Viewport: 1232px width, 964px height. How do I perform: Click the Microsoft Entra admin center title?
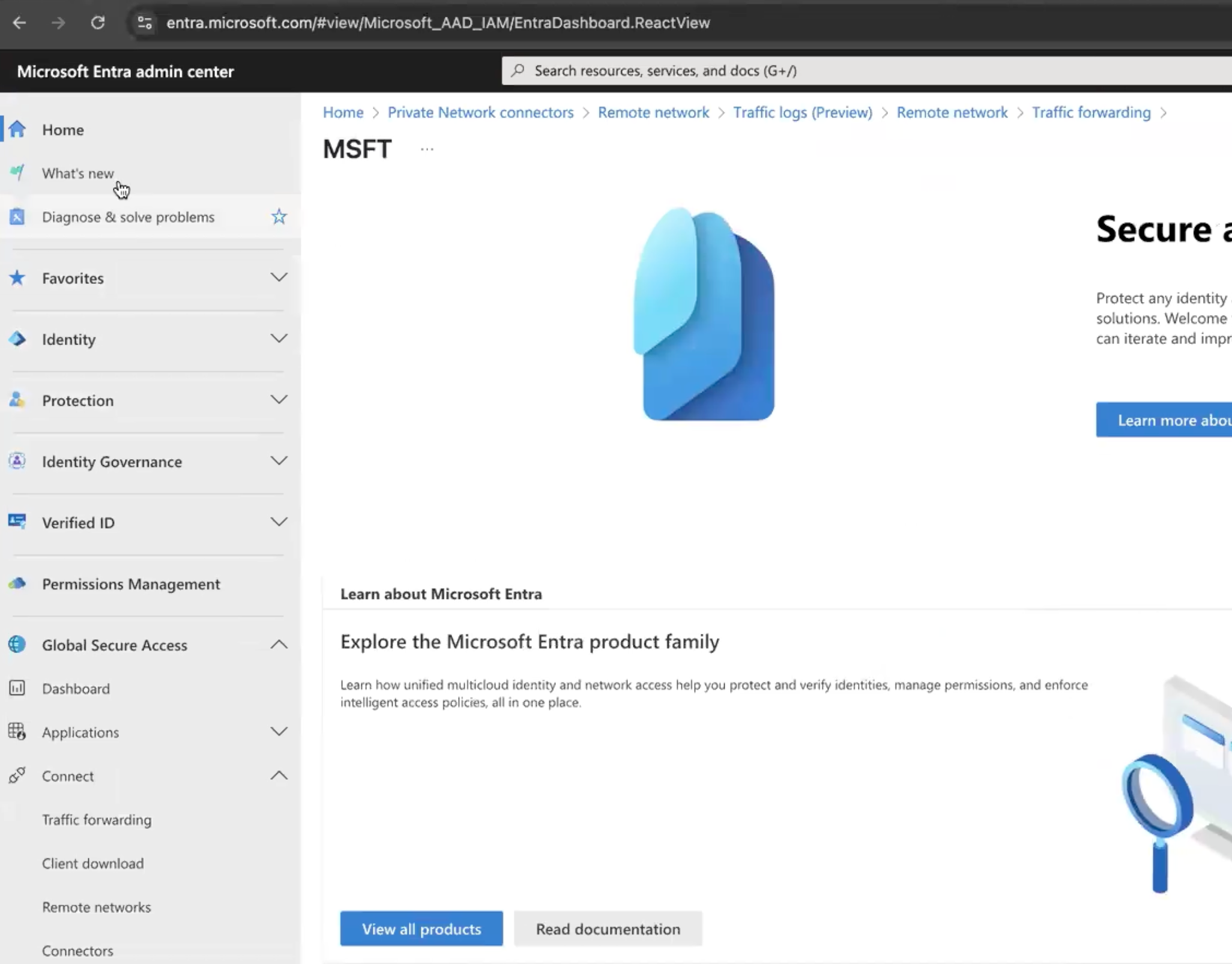125,71
